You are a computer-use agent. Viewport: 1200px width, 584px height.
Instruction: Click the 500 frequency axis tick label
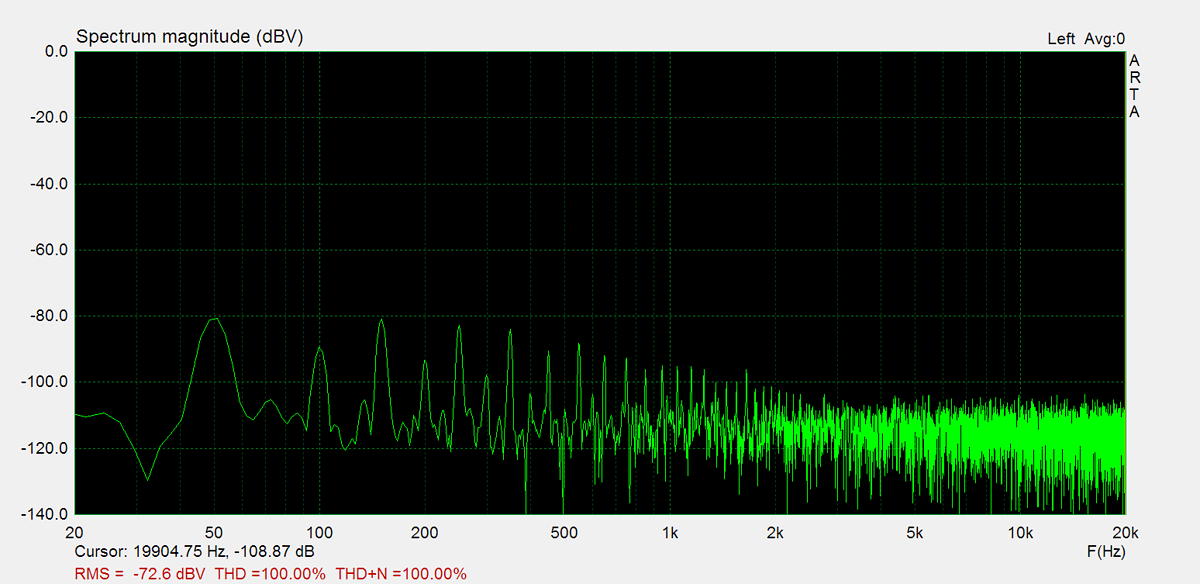[565, 532]
